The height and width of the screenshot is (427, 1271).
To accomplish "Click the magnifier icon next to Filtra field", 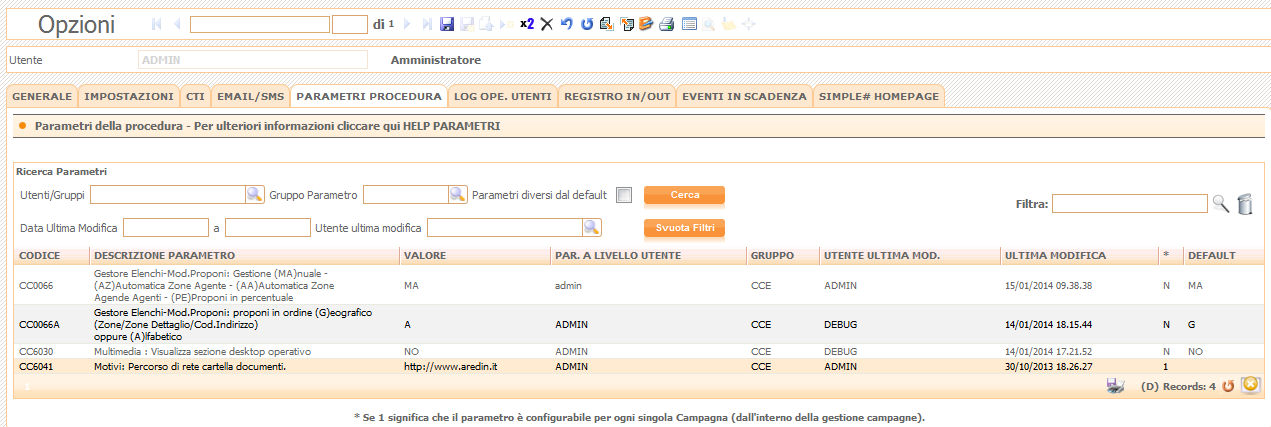I will point(1220,204).
